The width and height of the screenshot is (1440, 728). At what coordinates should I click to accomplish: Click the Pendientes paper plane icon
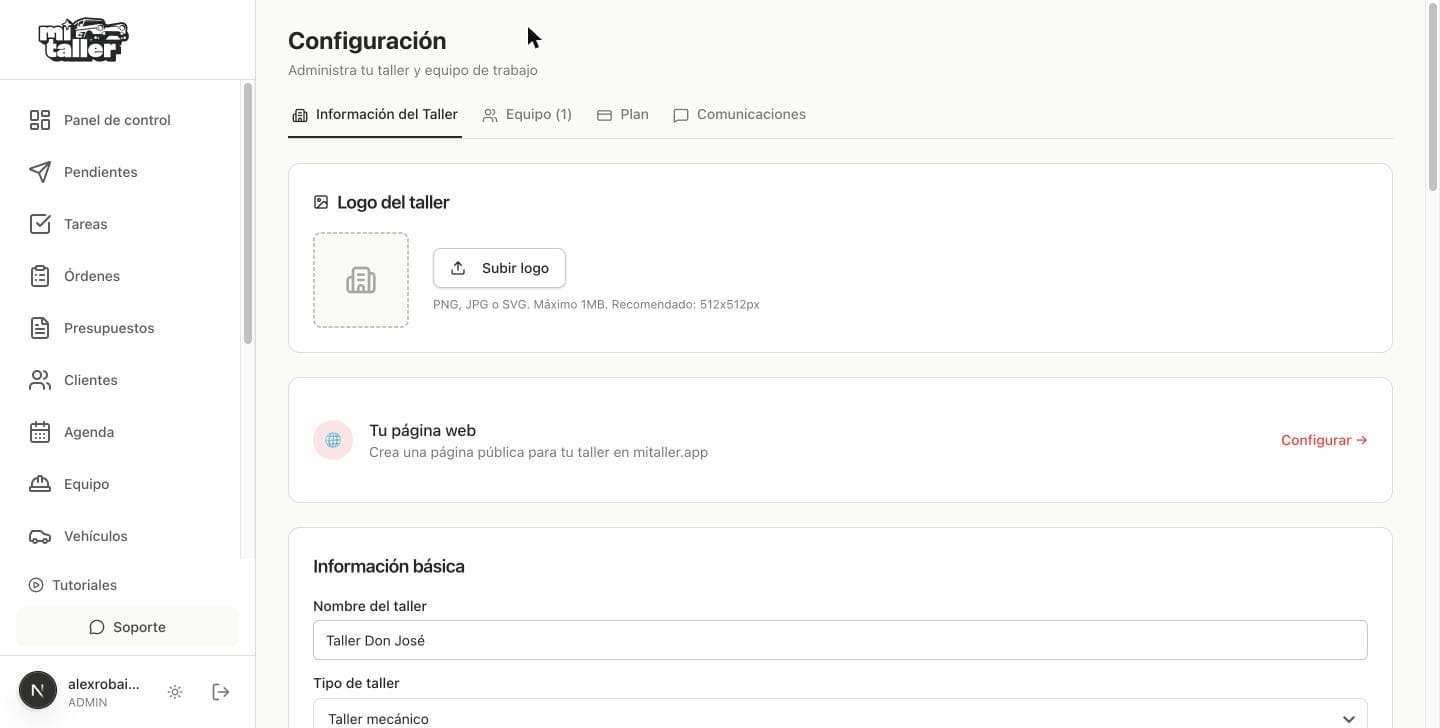point(40,172)
